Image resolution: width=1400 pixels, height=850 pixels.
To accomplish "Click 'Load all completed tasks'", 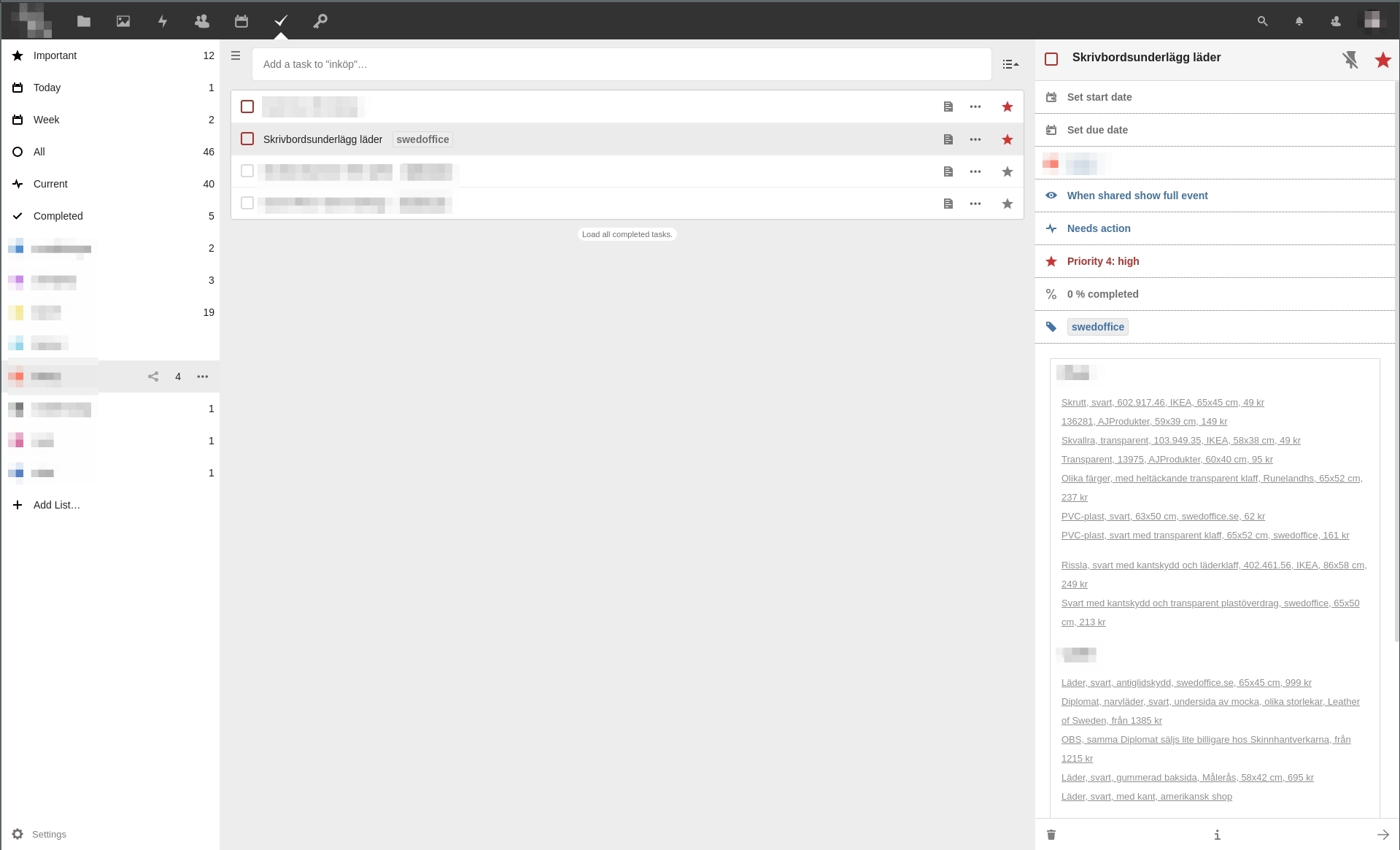I will pos(627,233).
